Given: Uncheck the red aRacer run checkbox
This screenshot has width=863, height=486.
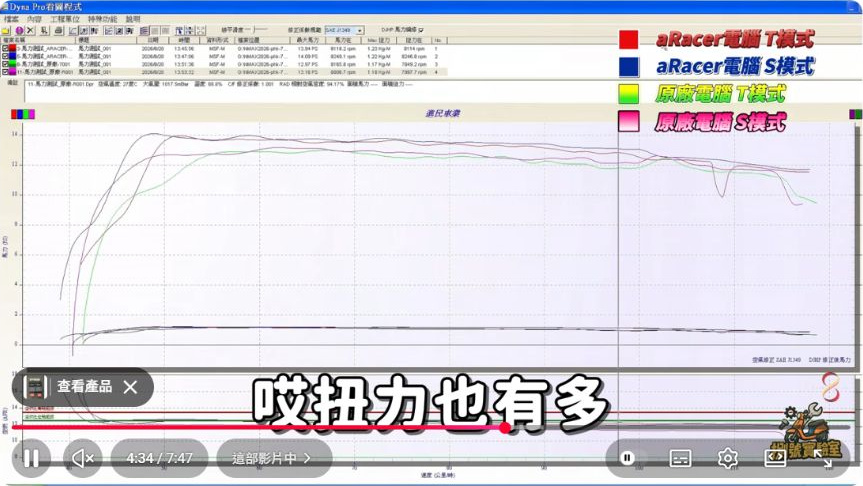Looking at the screenshot, I should coord(5,48).
